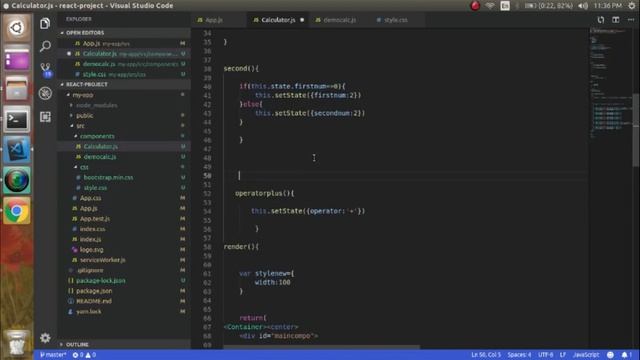The width and height of the screenshot is (640, 360).
Task: Open the Files manager from Ubuntu dock
Action: (16, 89)
